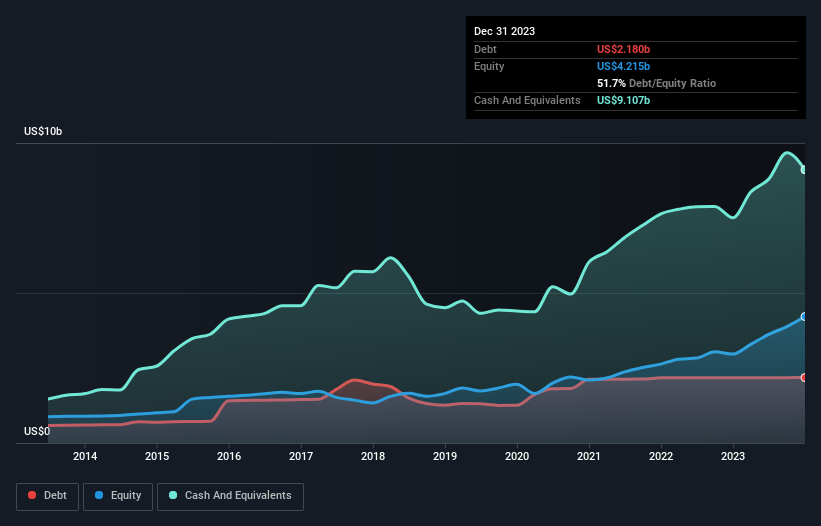Click the US$2.180b debt value
This screenshot has height=526, width=821.
(623, 49)
